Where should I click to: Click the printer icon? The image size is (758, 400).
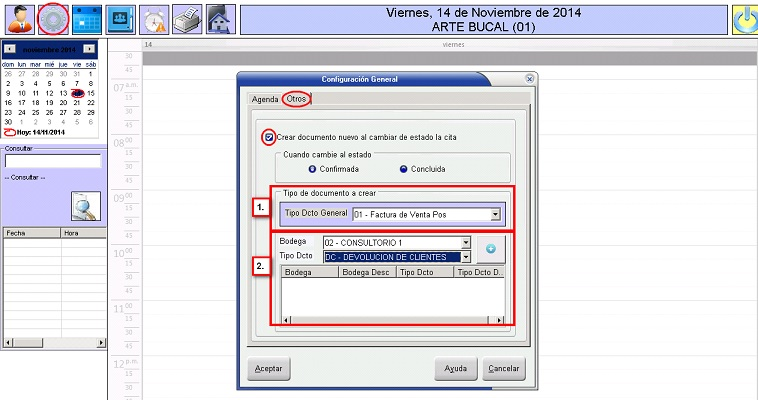click(187, 18)
